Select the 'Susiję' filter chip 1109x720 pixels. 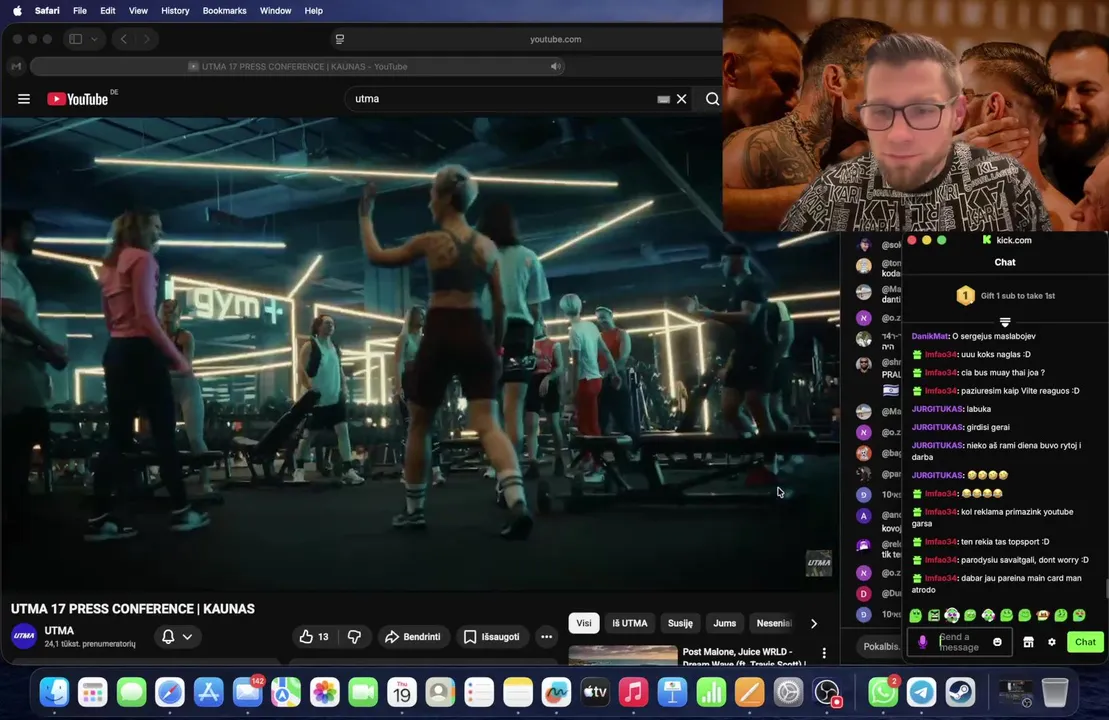coord(680,623)
